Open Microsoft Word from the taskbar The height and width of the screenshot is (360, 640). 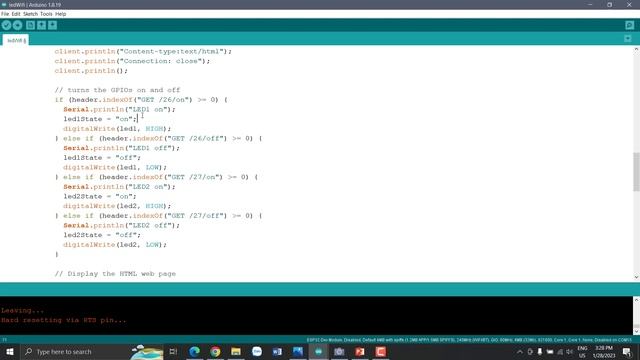(x=277, y=351)
